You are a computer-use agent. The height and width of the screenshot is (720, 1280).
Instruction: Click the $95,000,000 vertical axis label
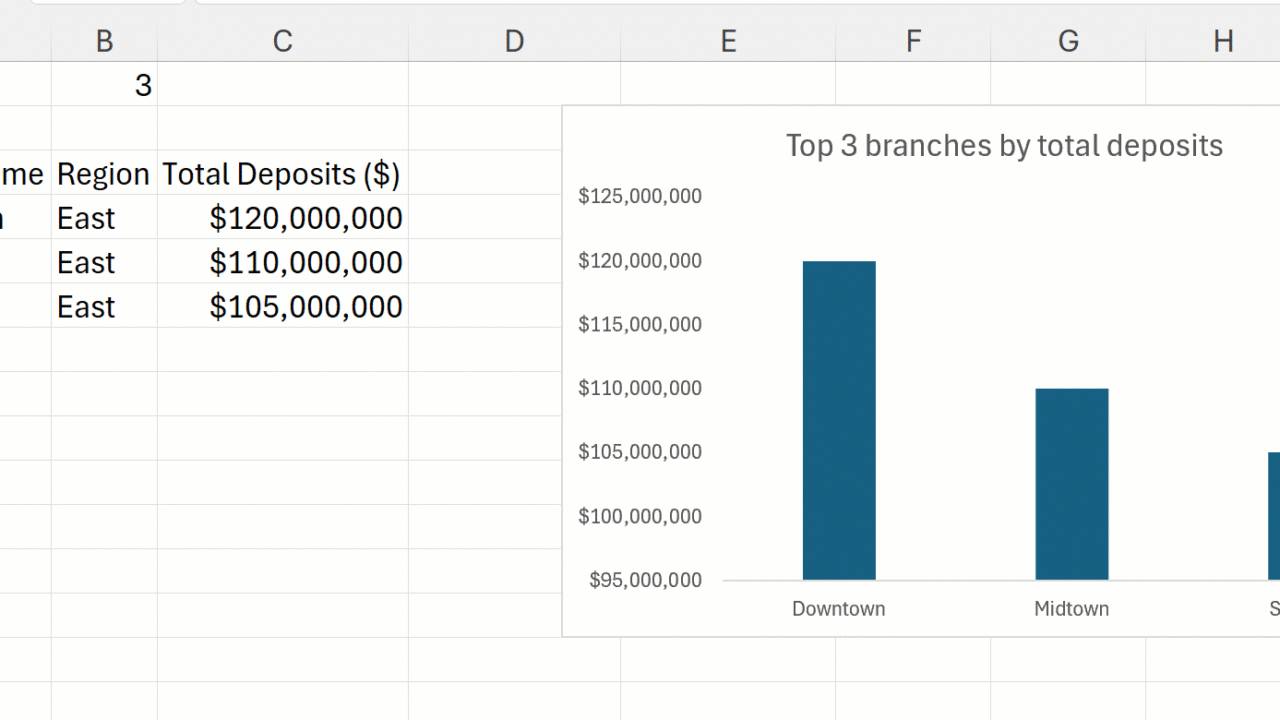click(x=645, y=580)
